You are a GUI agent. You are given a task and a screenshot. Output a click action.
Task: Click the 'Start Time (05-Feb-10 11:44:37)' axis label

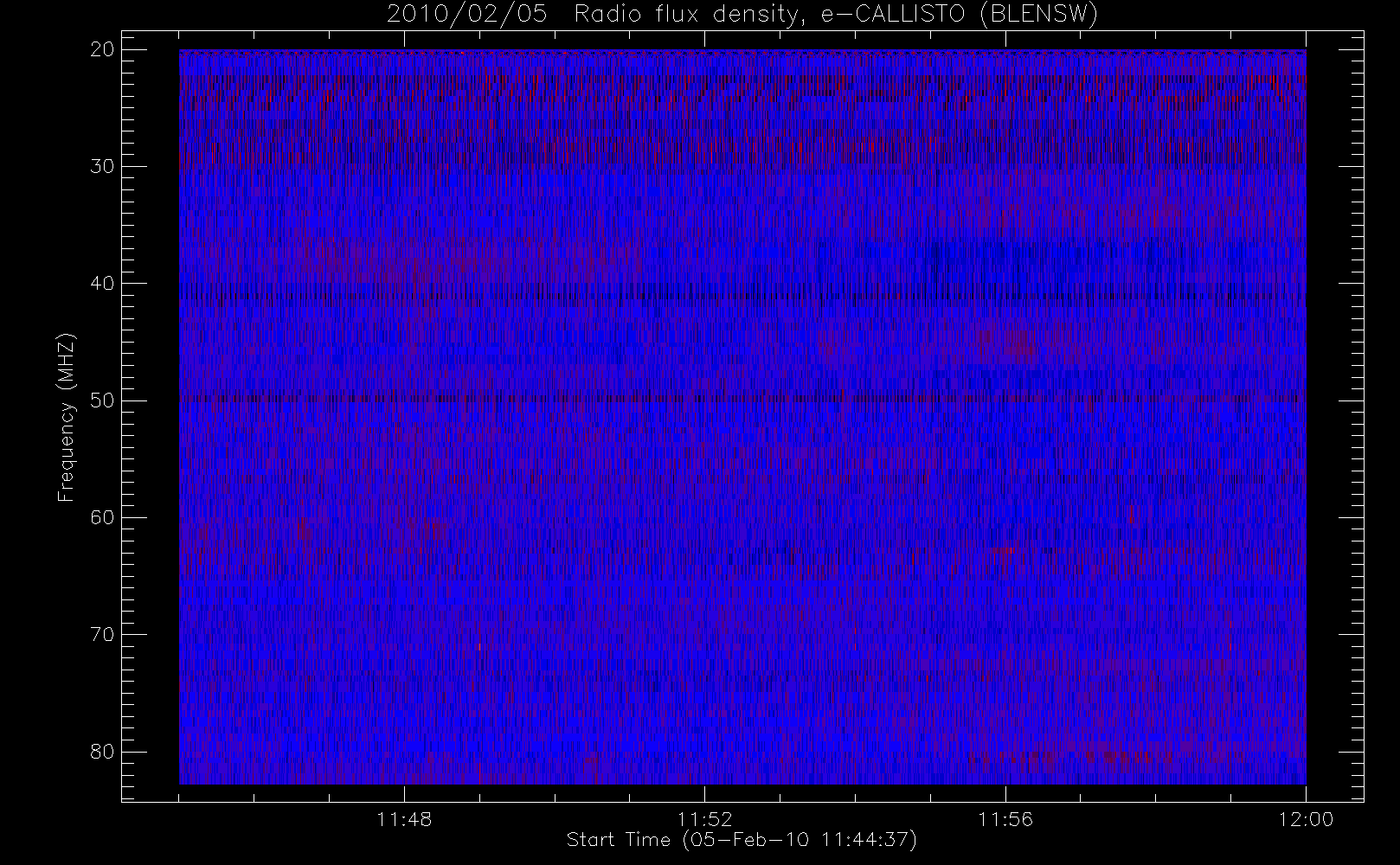pos(742,840)
